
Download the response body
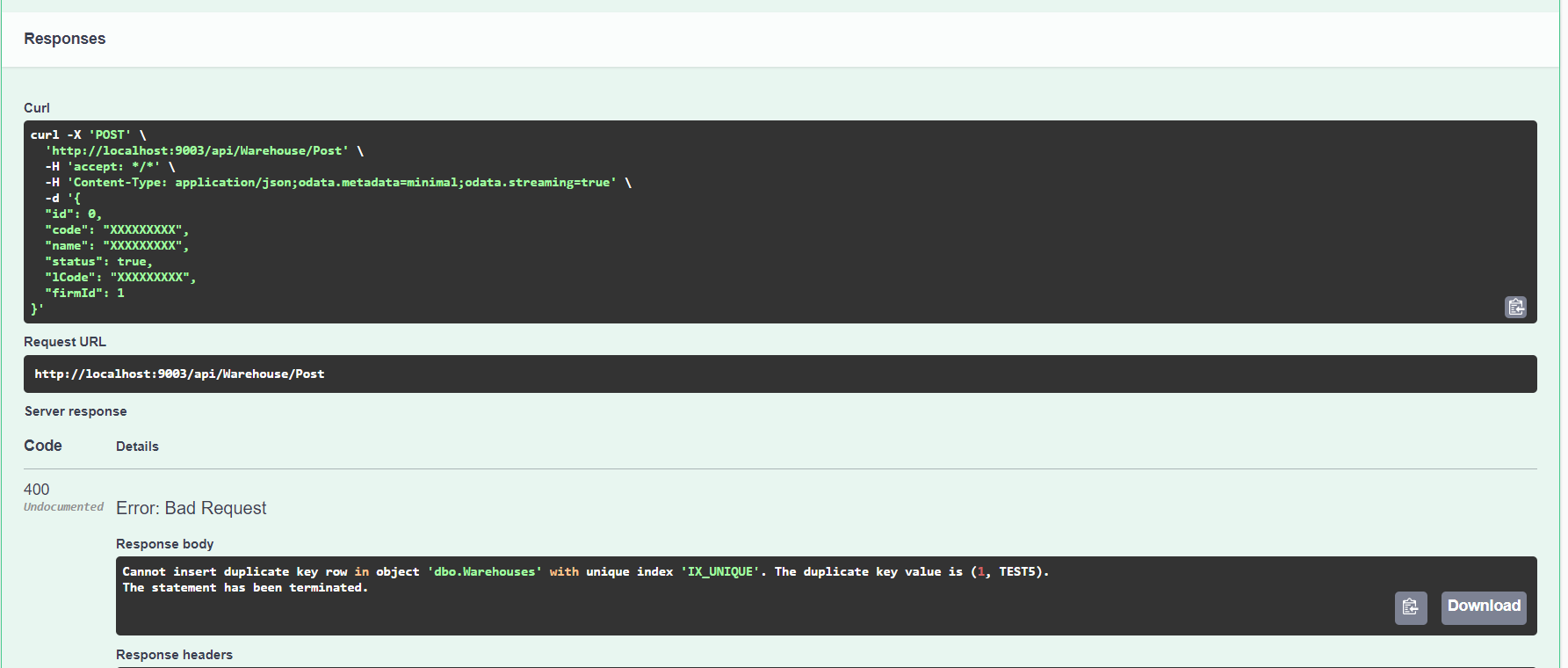click(x=1483, y=607)
